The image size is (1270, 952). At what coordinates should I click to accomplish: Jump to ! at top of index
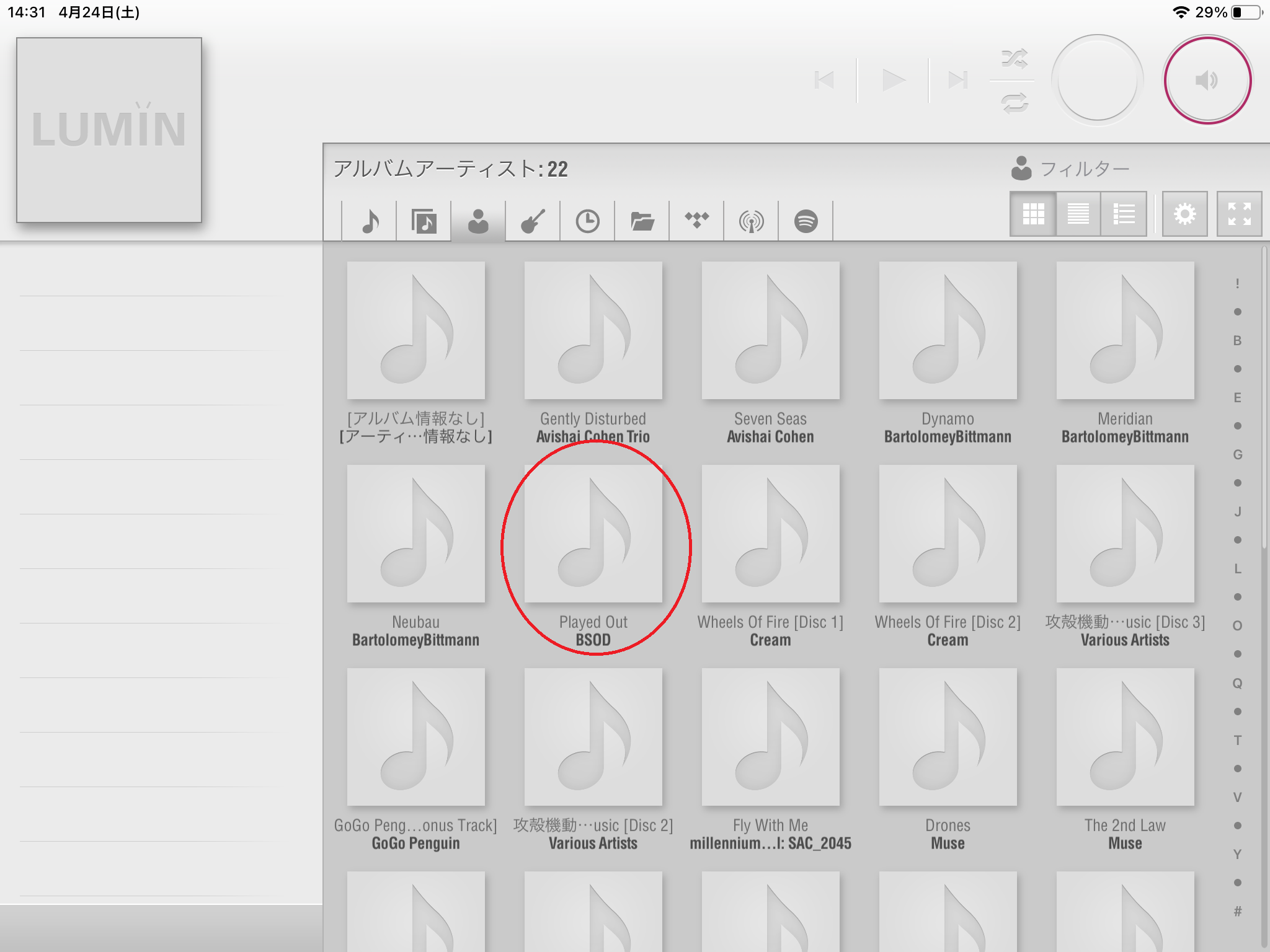pos(1237,283)
